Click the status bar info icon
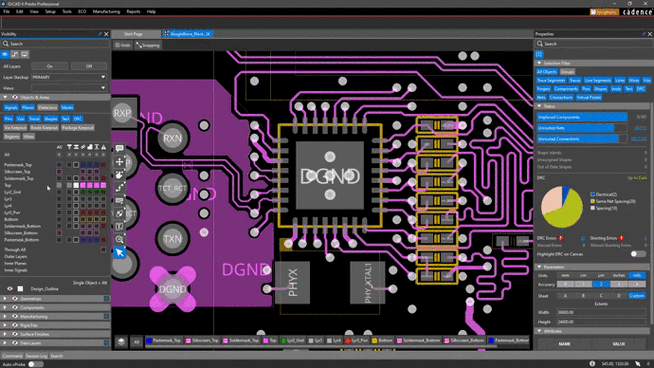Image resolution: width=654 pixels, height=368 pixels. [592, 364]
